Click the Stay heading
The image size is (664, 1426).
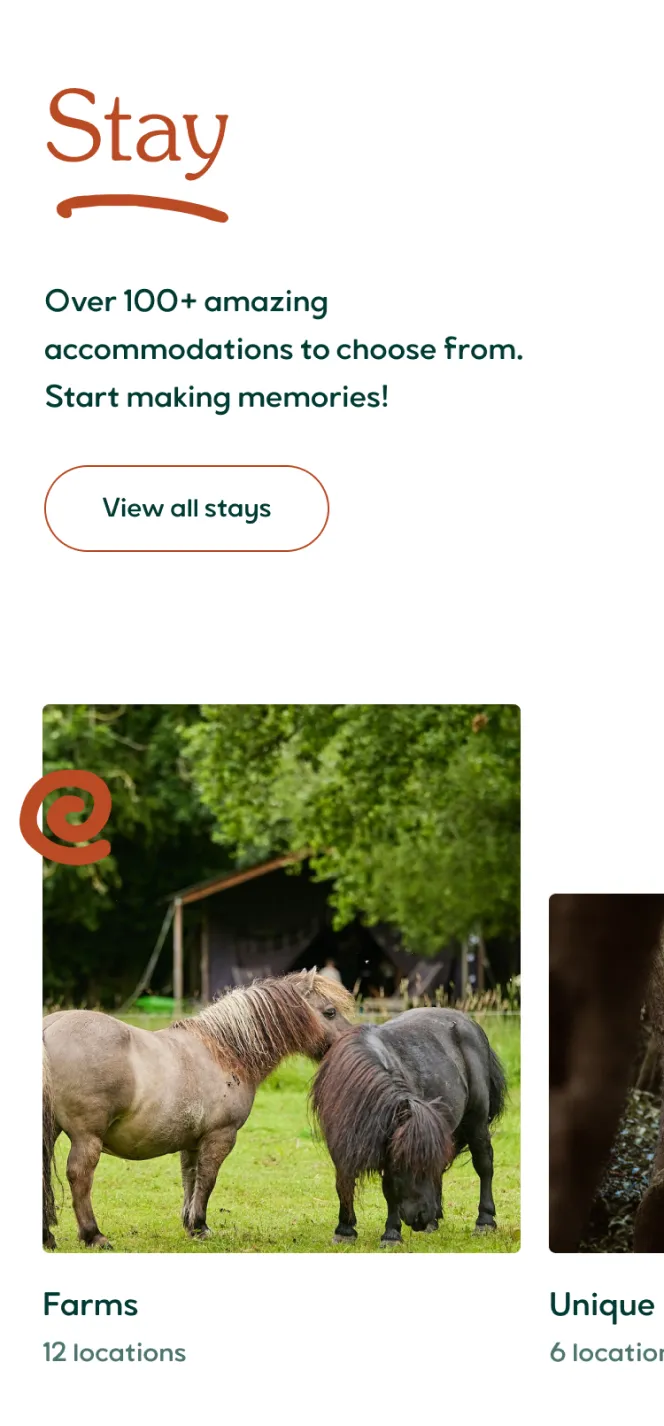(x=138, y=128)
